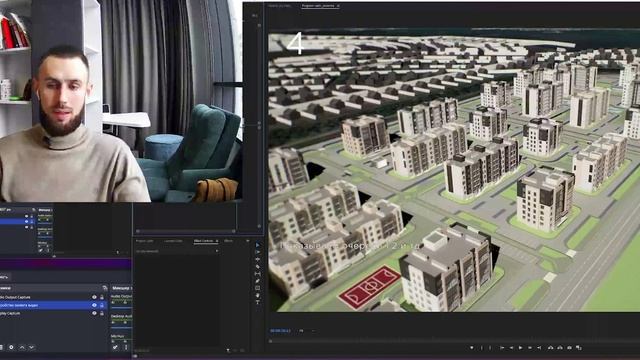Add a marker in the Program monitor
640x360 pixels.
(x=471, y=348)
